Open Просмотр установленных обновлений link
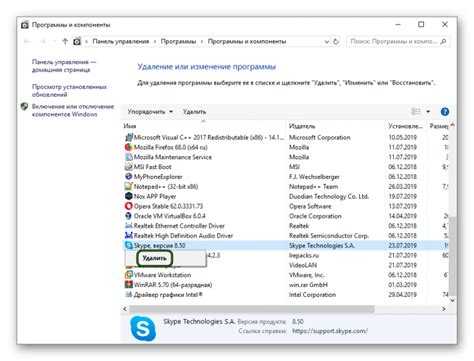Viewport: 474px width, 361px height. [69, 90]
